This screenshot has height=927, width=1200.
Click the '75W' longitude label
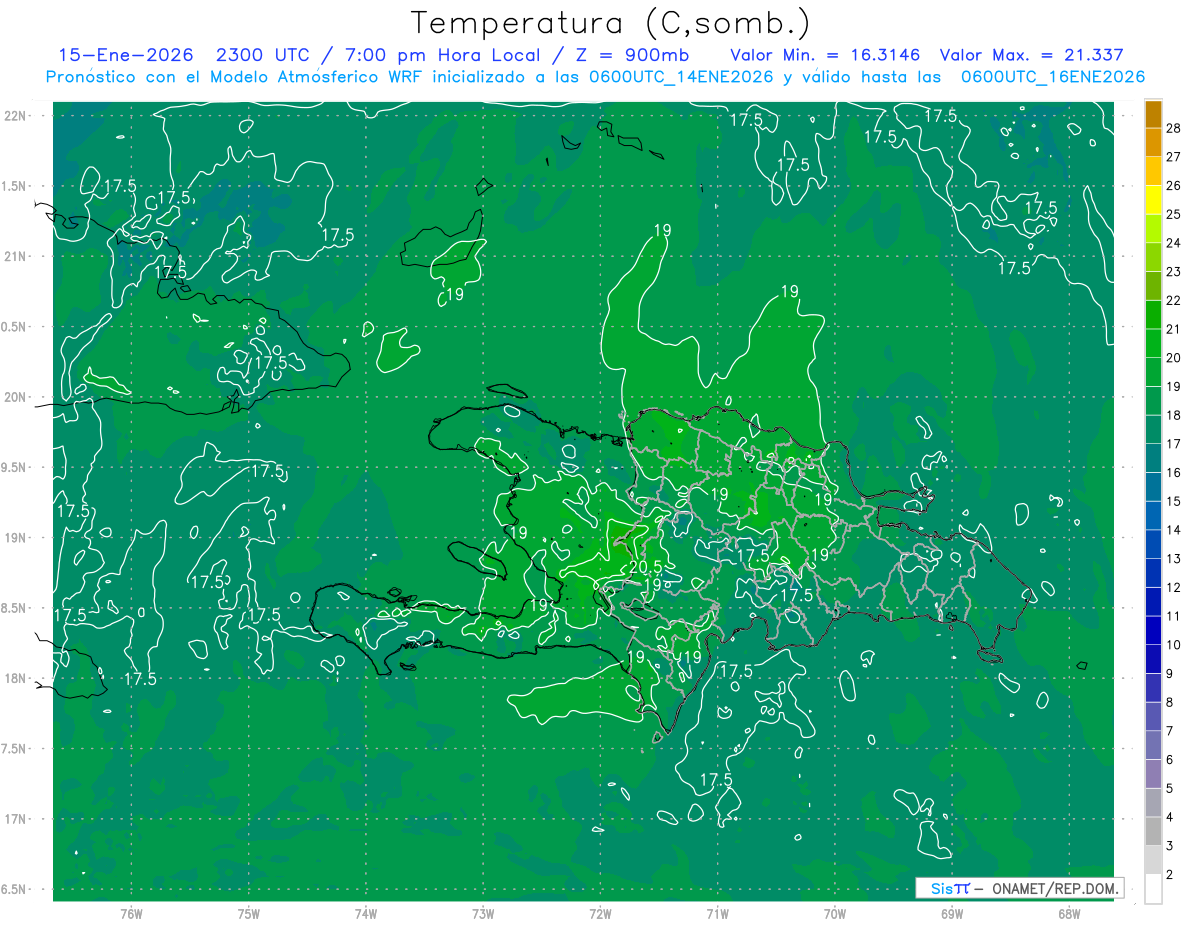click(x=249, y=913)
